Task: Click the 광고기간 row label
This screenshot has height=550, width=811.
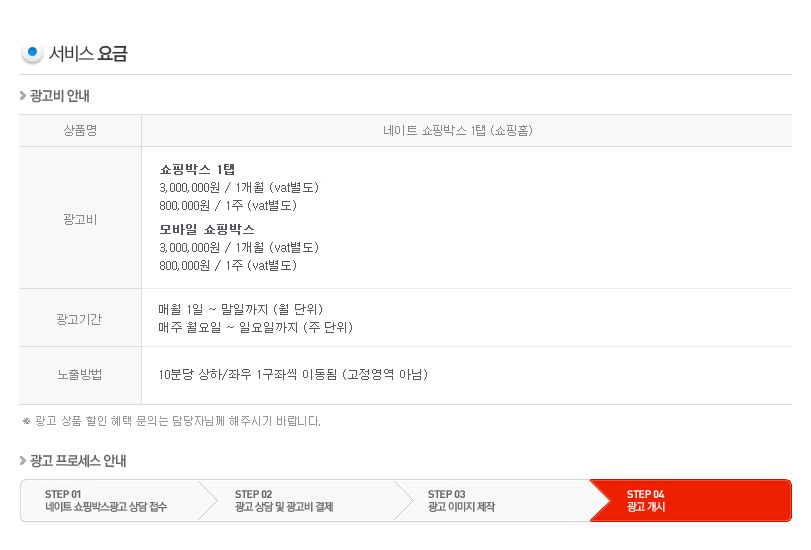Action: tap(79, 319)
